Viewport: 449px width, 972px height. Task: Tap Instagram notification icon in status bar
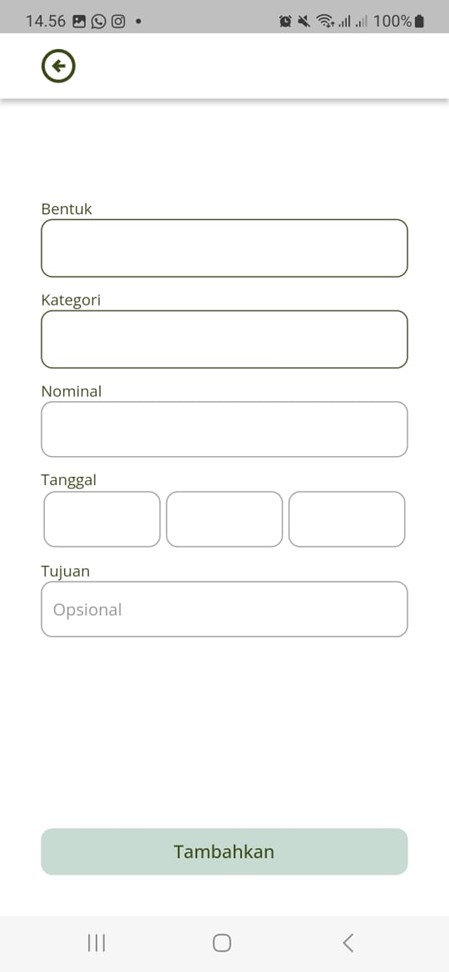click(x=118, y=21)
